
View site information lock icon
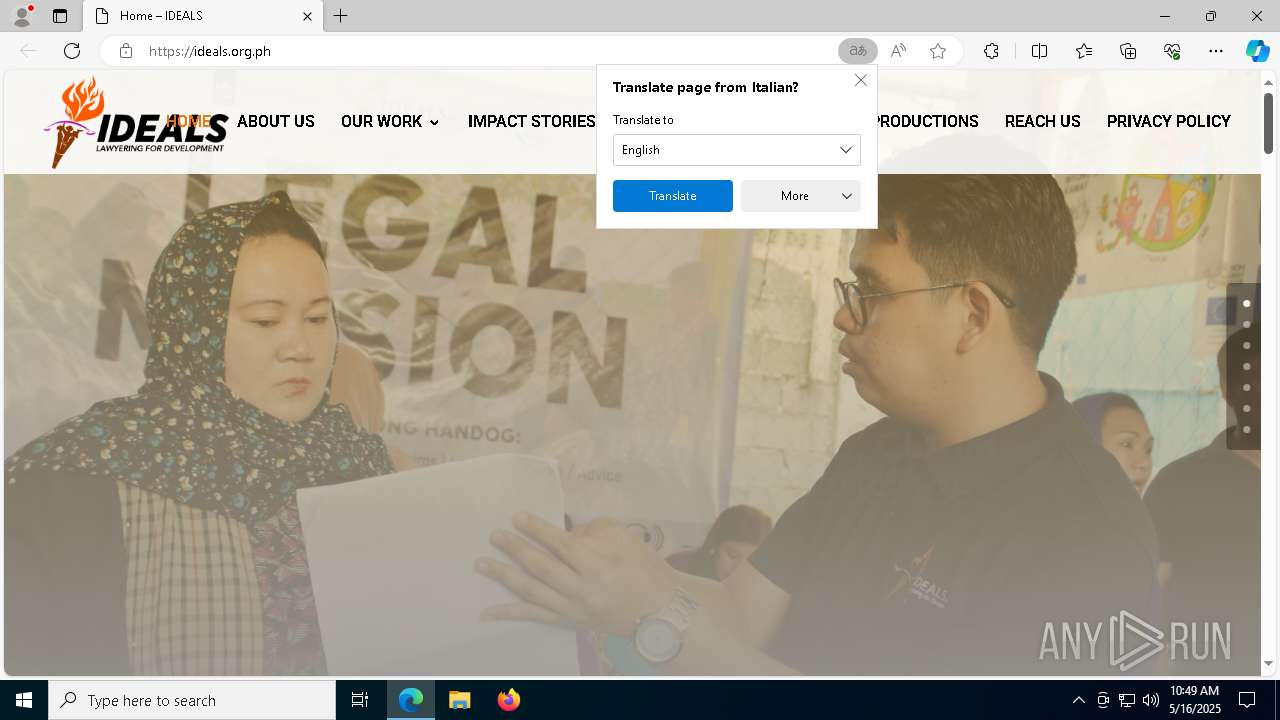(x=126, y=51)
